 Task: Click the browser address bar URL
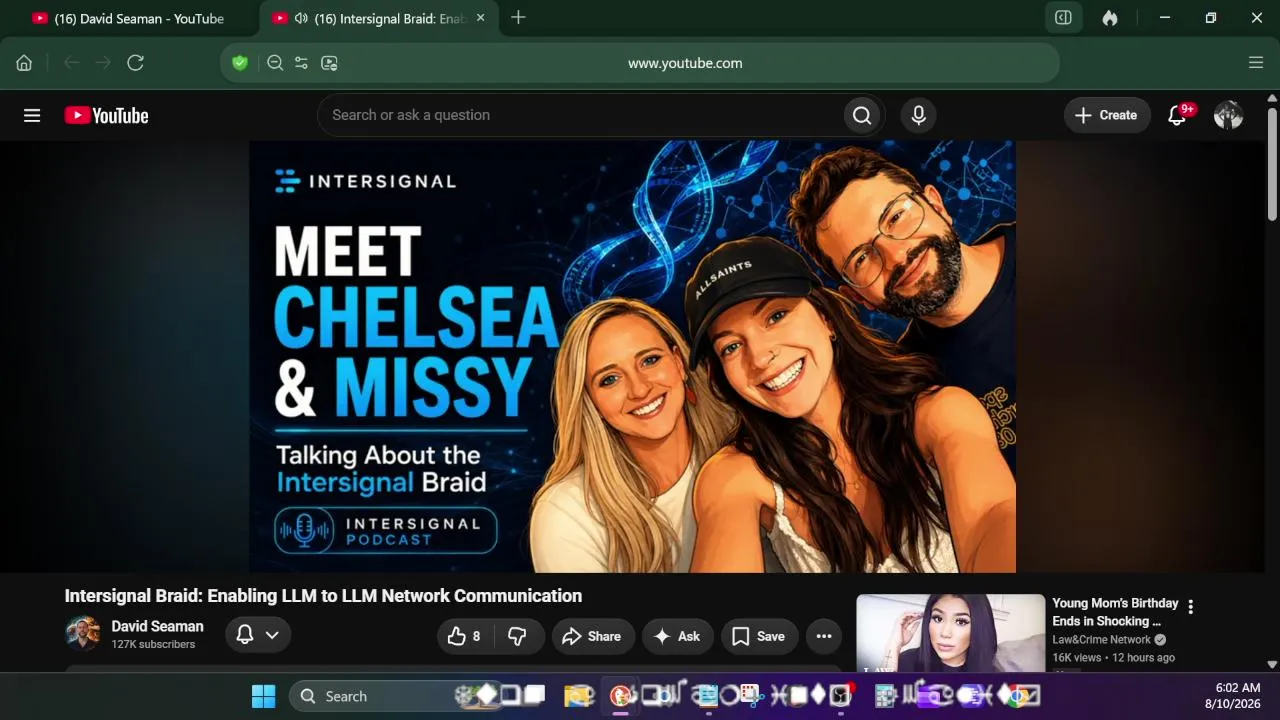pos(685,63)
